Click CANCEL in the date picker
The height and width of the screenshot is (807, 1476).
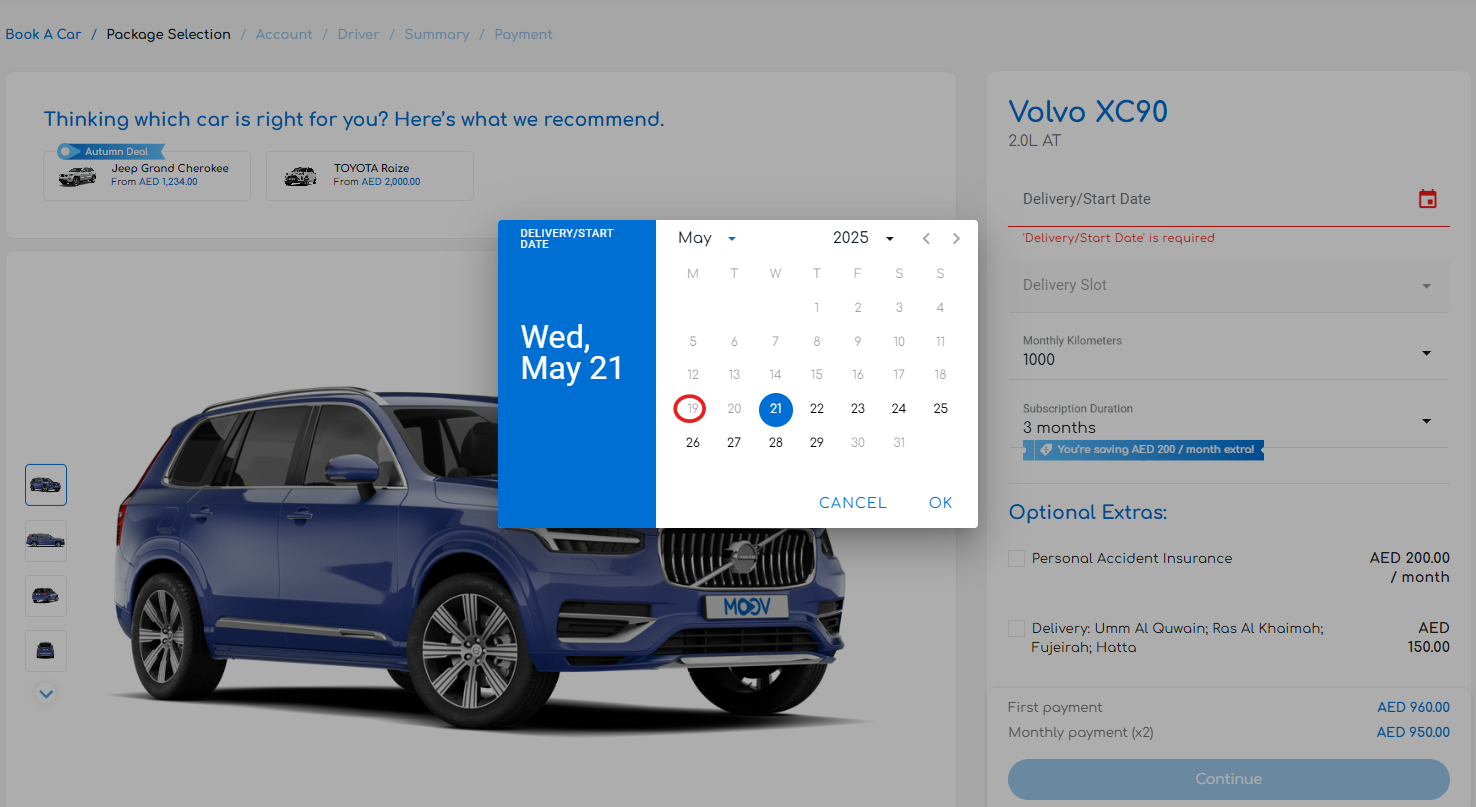click(x=853, y=503)
